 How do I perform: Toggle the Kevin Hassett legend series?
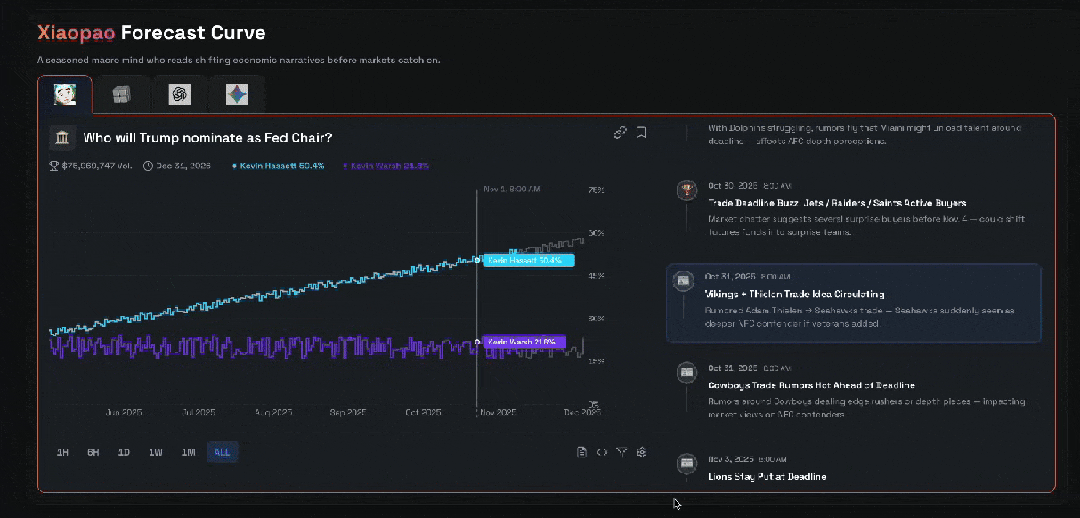(x=279, y=166)
